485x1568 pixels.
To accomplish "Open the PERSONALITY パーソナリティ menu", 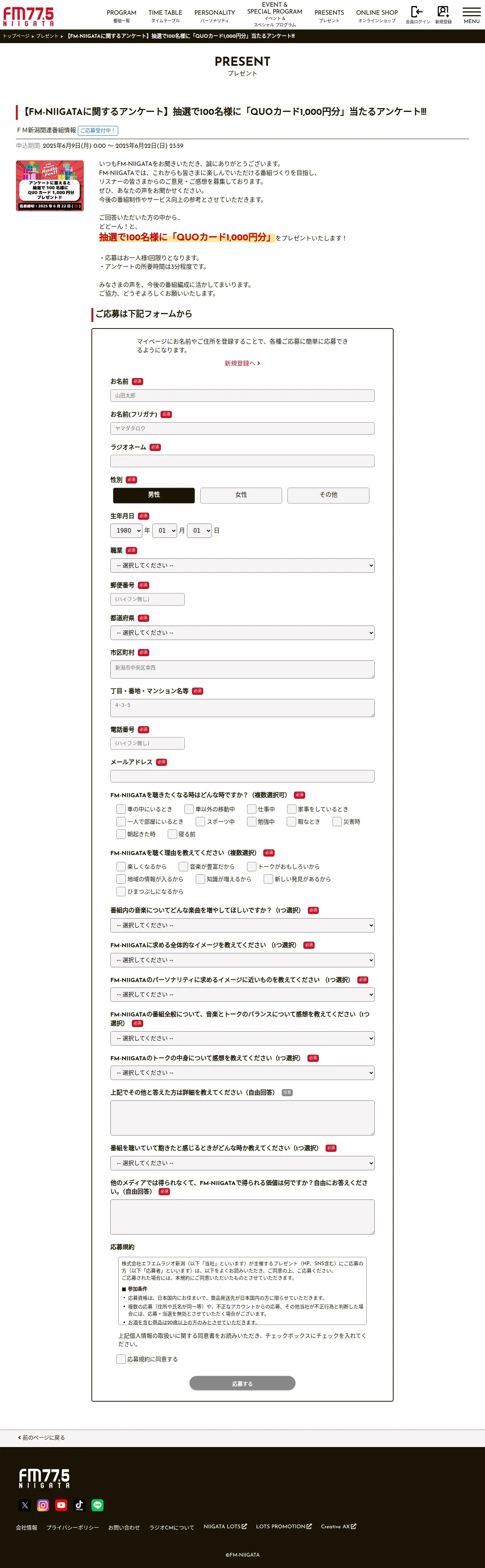I will [x=215, y=16].
